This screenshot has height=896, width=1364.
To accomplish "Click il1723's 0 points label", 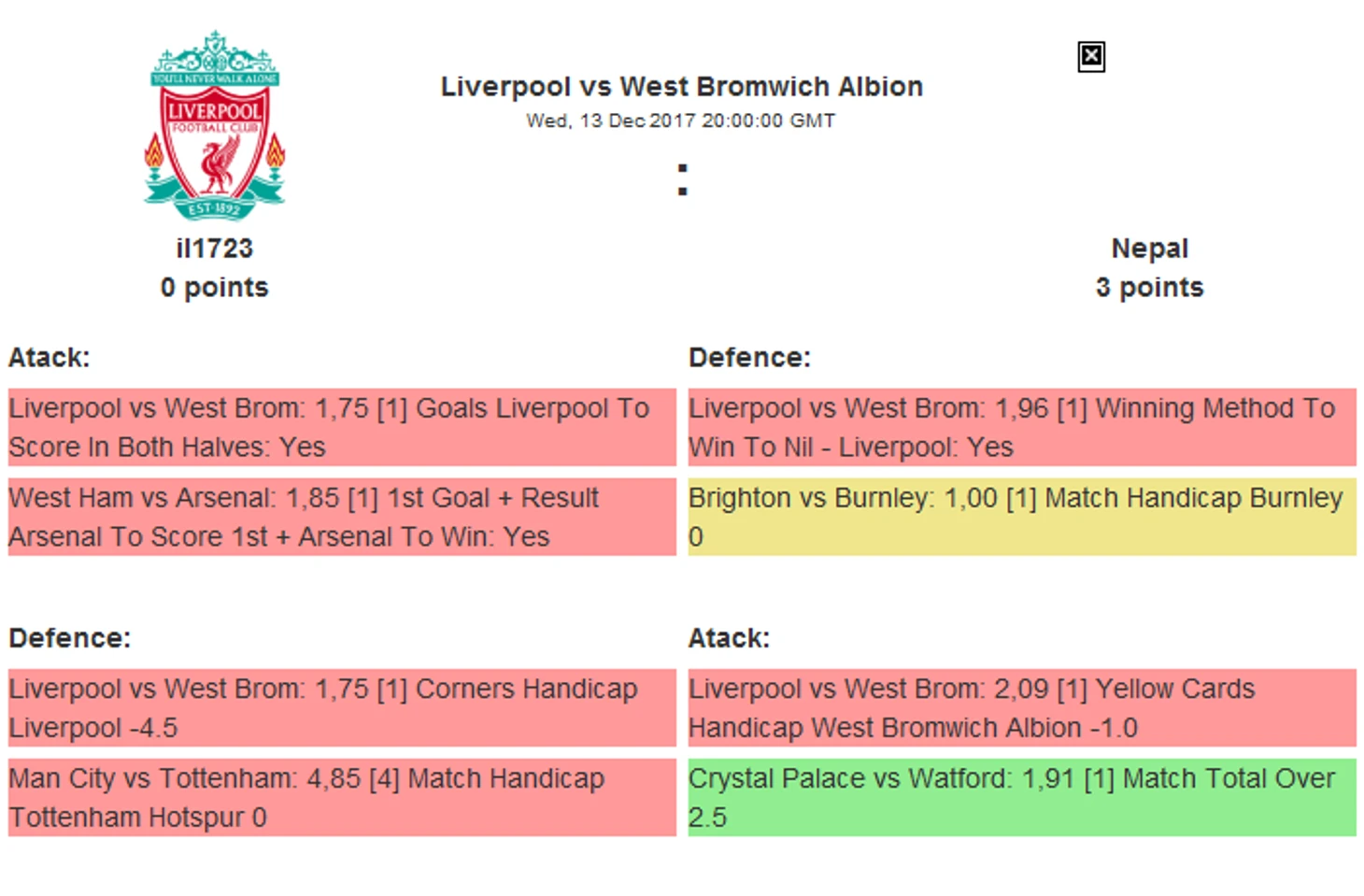I will 215,288.
